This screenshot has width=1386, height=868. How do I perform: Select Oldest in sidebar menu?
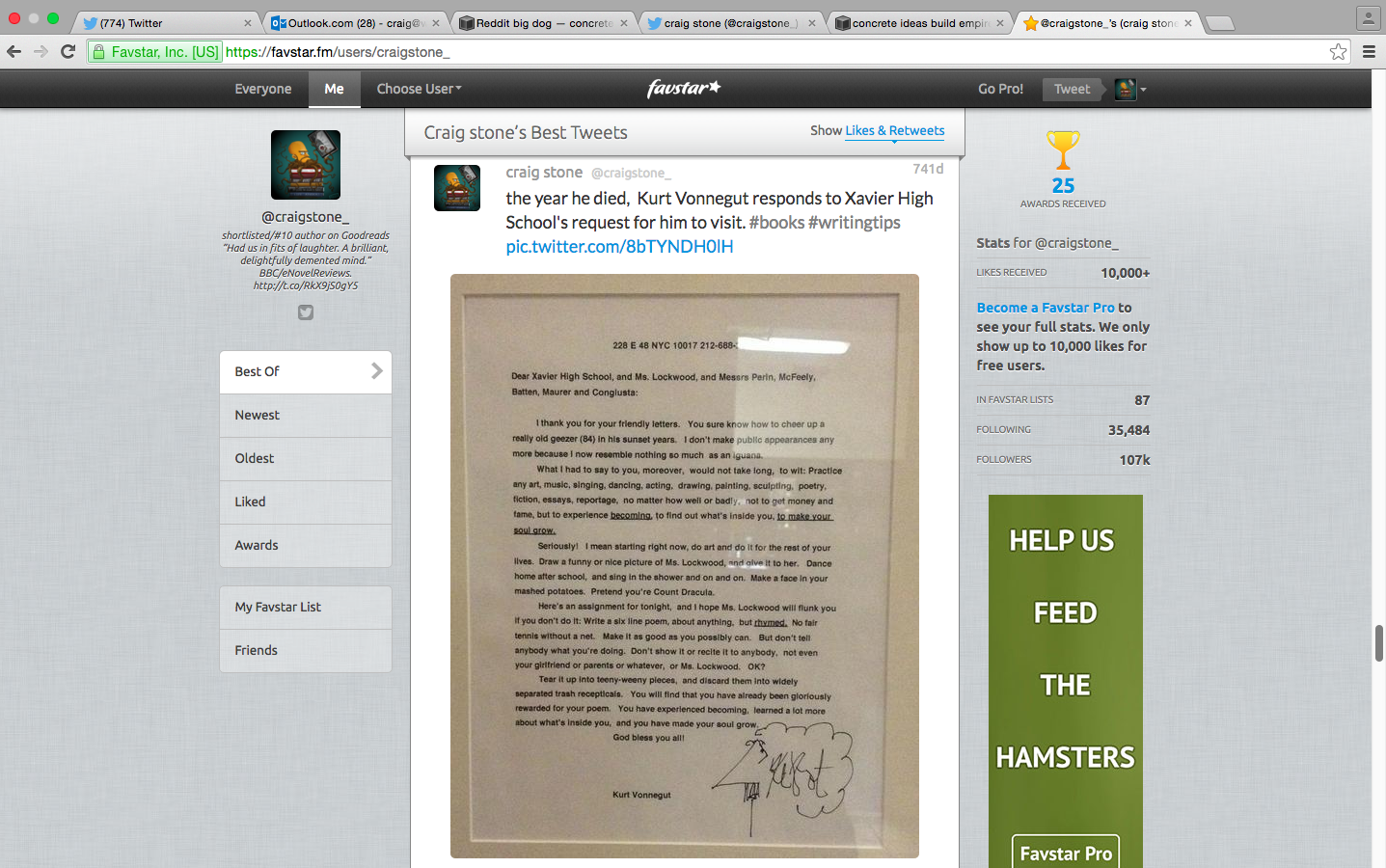click(x=306, y=458)
